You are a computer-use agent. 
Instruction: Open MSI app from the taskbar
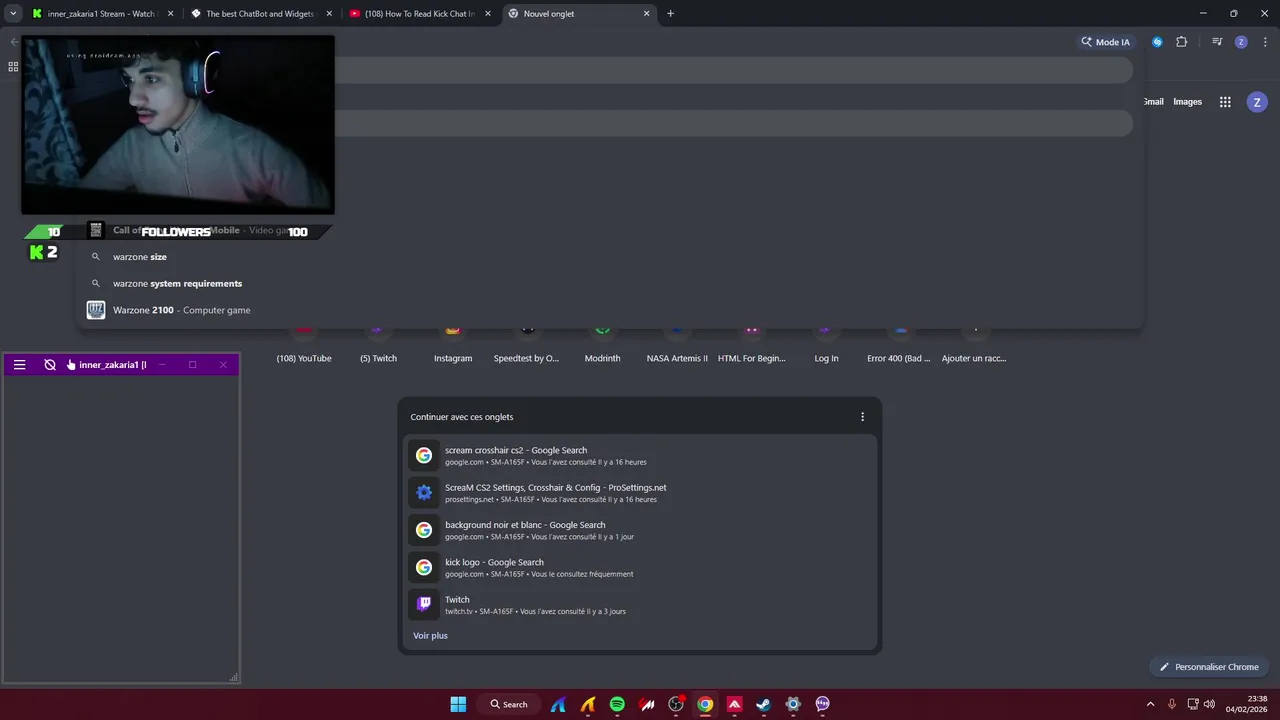click(x=646, y=704)
